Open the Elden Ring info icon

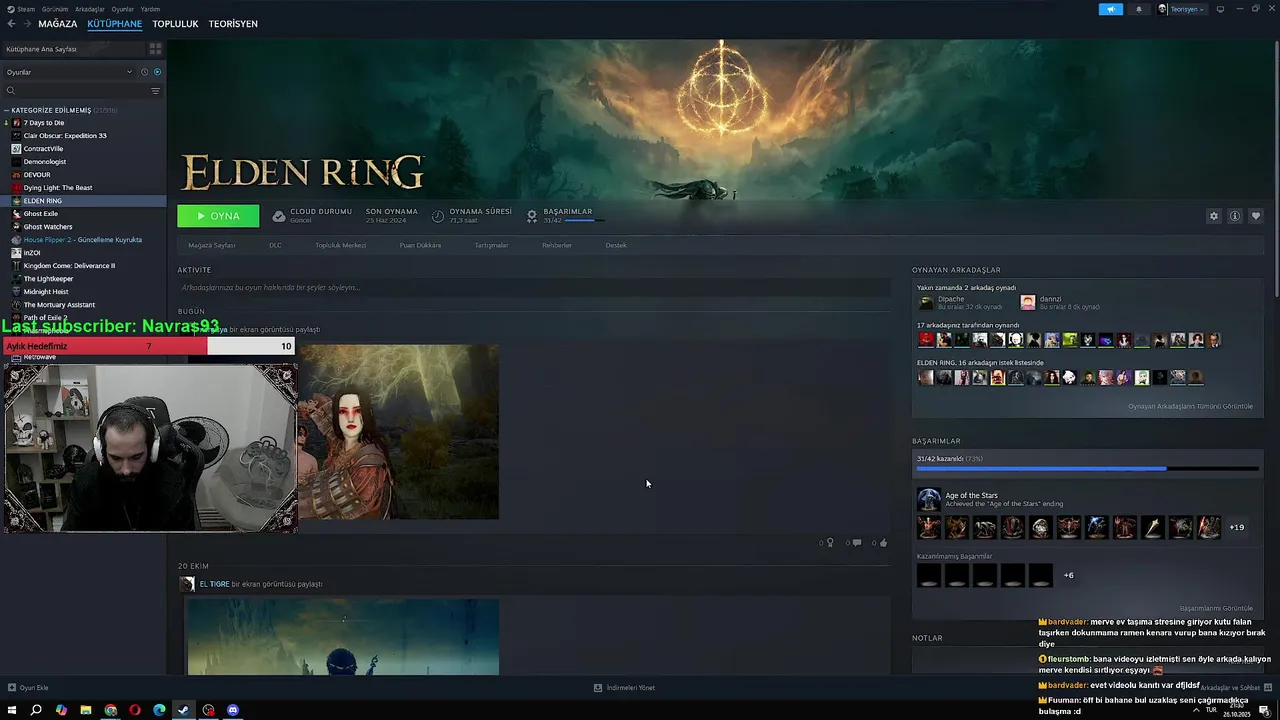1235,216
